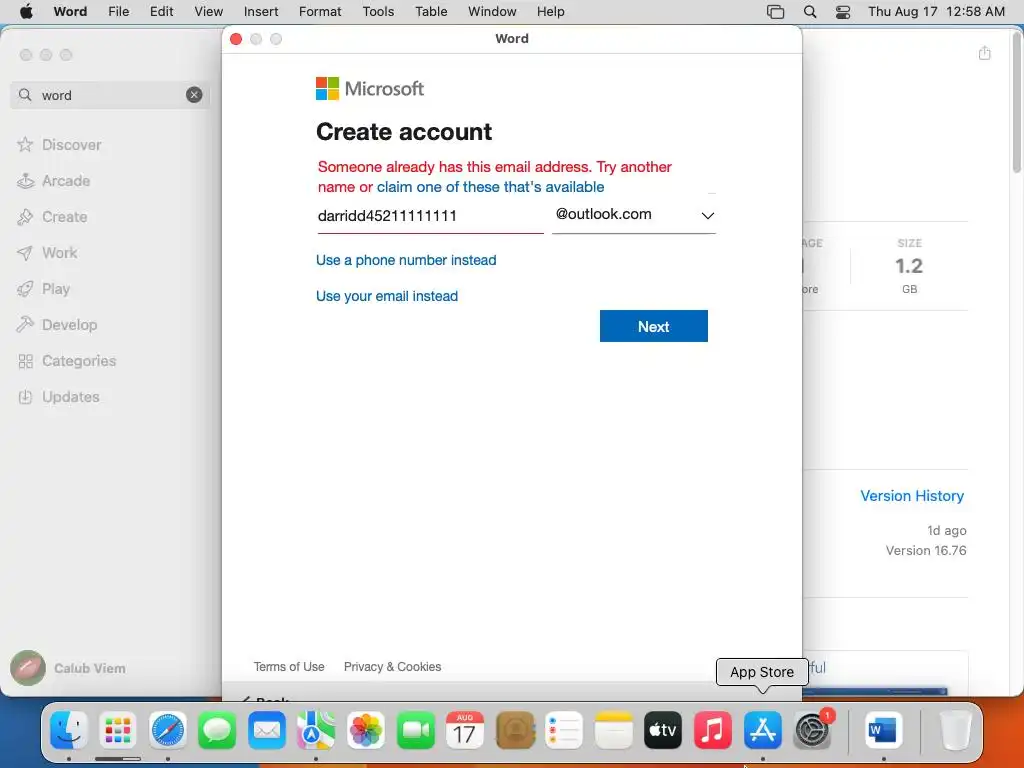Open the Format menu
The width and height of the screenshot is (1024, 768).
pyautogui.click(x=320, y=12)
